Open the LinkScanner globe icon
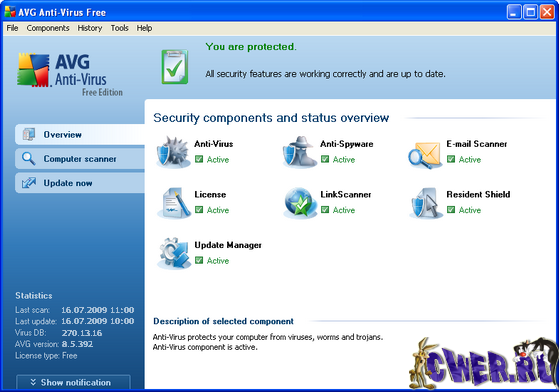 pos(300,202)
